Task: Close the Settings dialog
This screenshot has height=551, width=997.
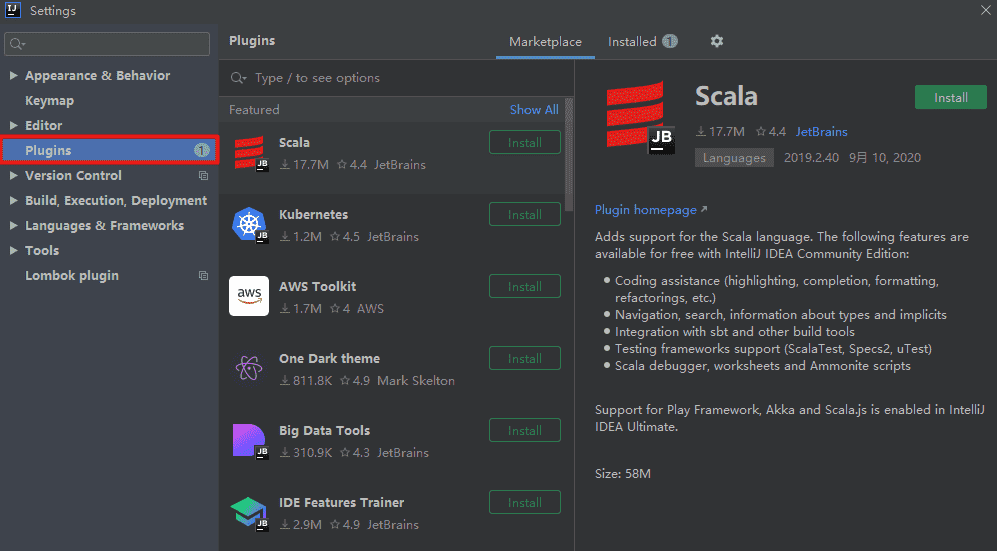Action: click(986, 10)
